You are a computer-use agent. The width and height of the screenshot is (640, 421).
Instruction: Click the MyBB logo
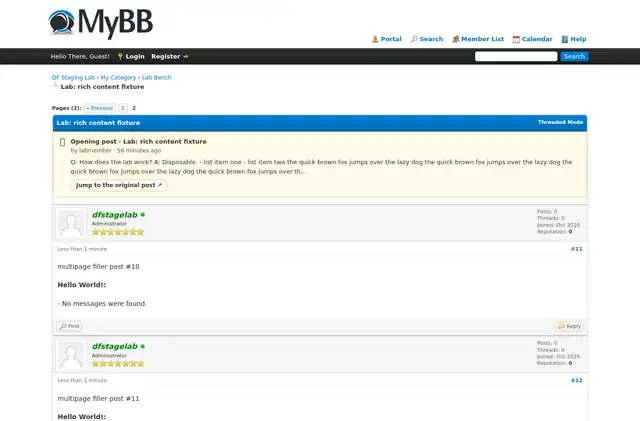[100, 23]
